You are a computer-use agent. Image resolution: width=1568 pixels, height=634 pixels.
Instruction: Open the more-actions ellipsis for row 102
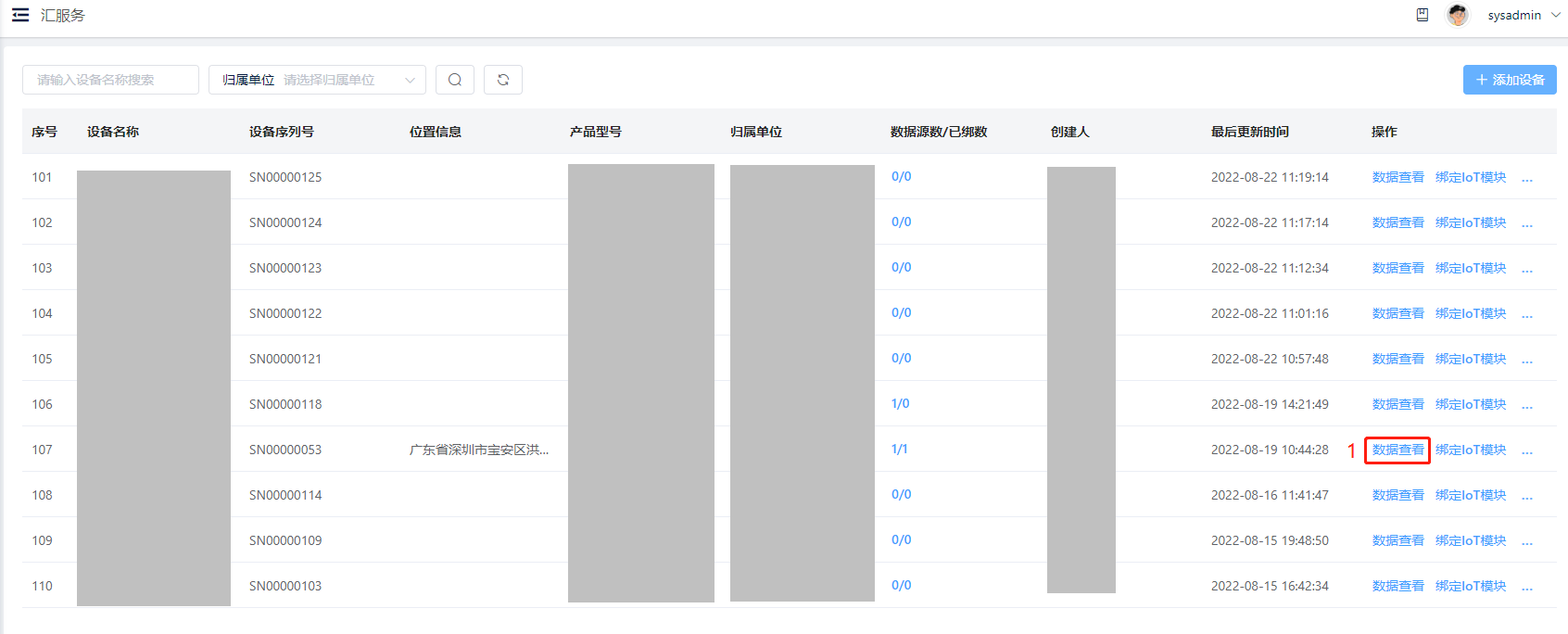click(1527, 224)
